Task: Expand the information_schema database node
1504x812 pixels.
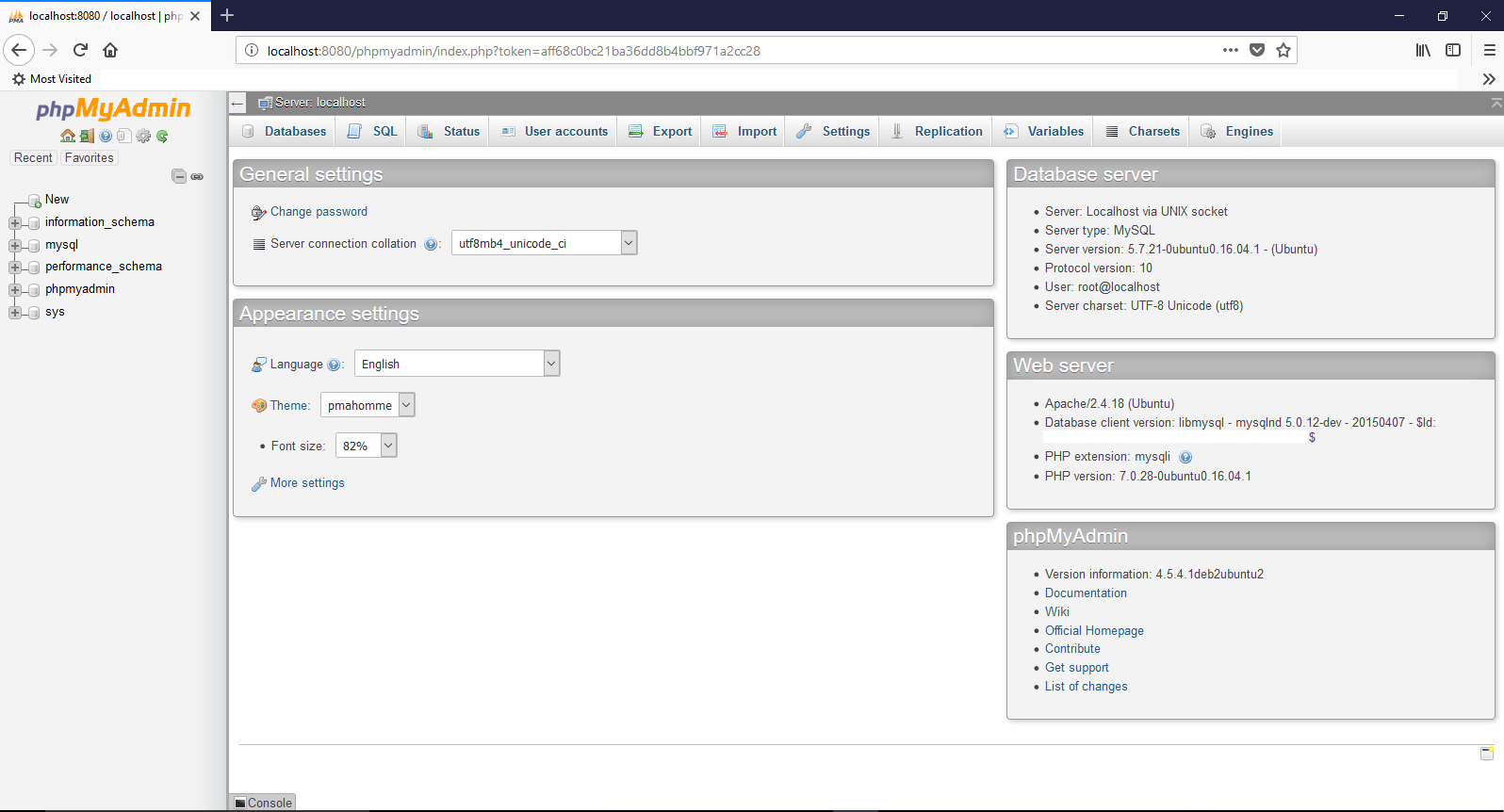Action: (15, 223)
